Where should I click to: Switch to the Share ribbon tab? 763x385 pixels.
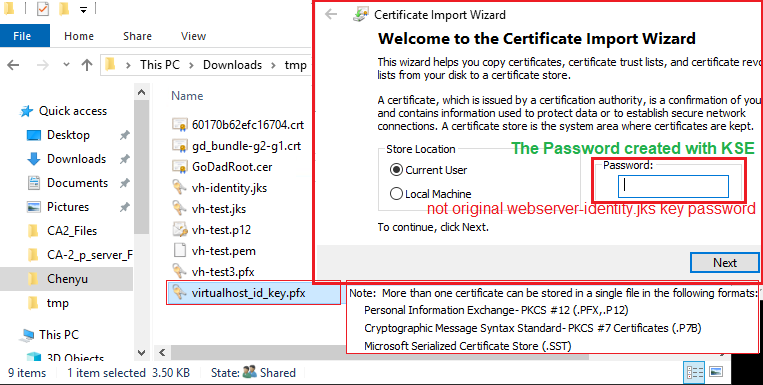(x=137, y=36)
